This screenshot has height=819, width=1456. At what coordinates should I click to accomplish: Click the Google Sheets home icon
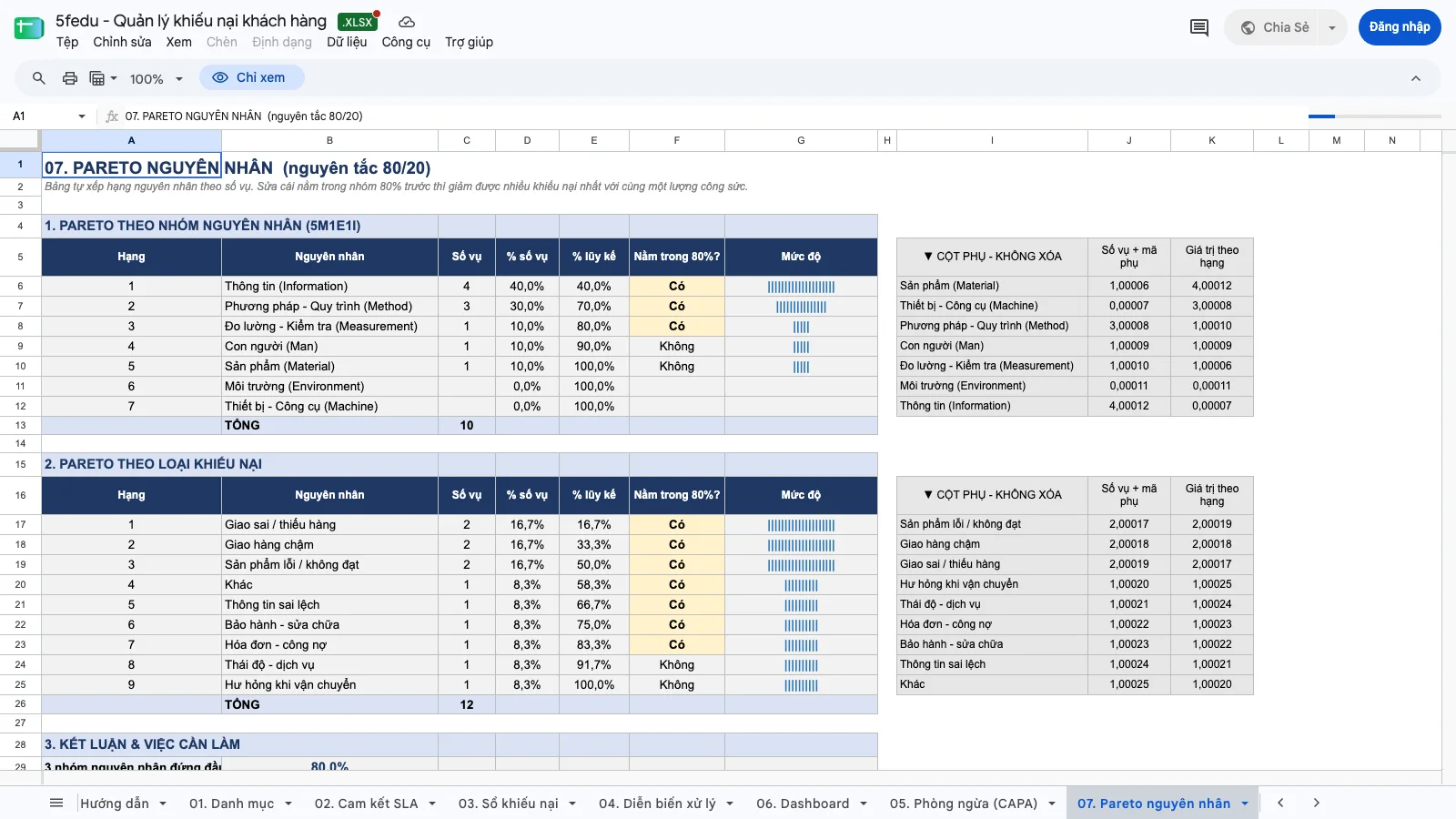(29, 28)
